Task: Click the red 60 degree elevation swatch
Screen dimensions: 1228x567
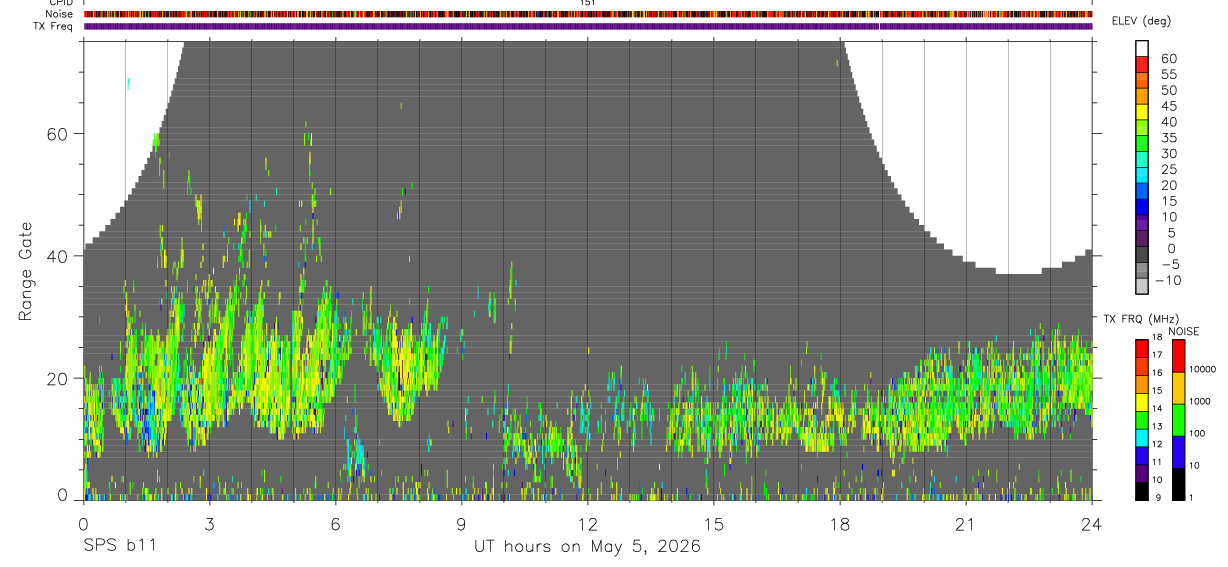Action: coord(1142,63)
